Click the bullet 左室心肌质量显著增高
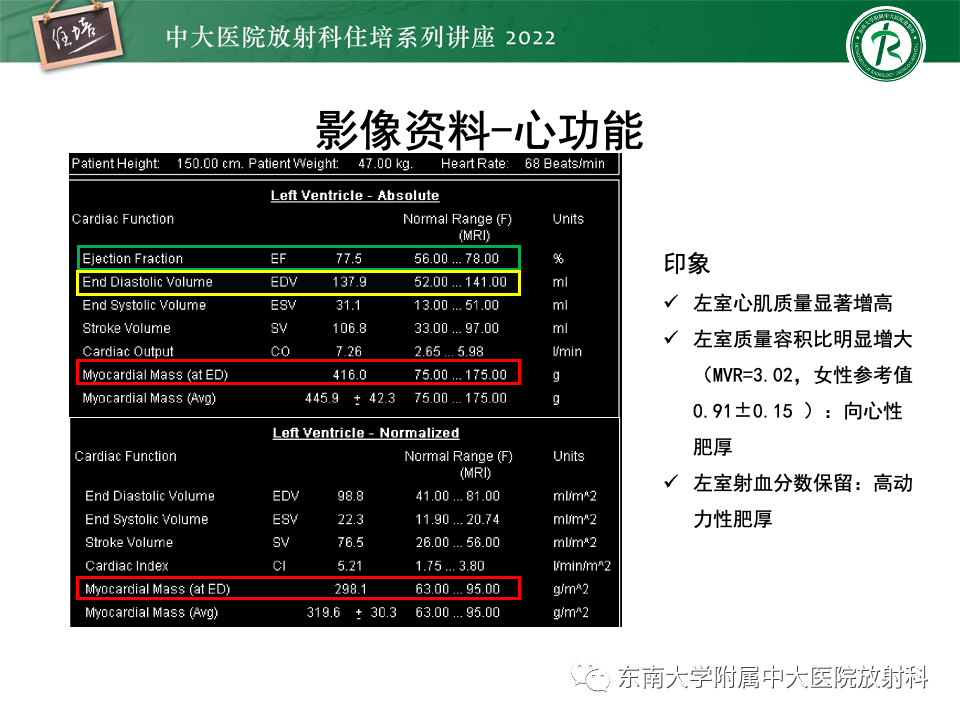This screenshot has width=960, height=720. click(x=792, y=303)
